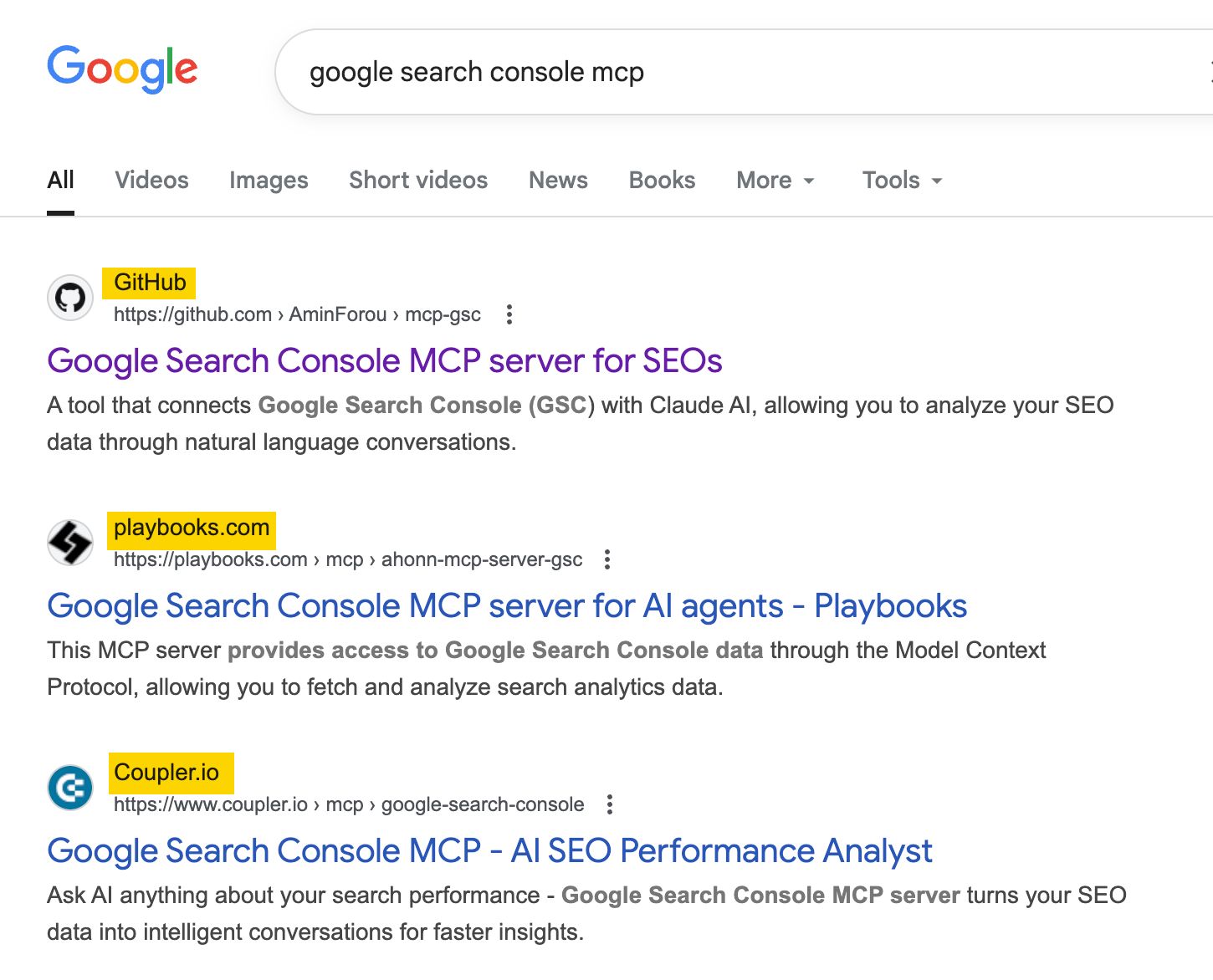Open the result 'Google Search Console MCP server for SEOs'
This screenshot has width=1213, height=980.
(x=385, y=360)
